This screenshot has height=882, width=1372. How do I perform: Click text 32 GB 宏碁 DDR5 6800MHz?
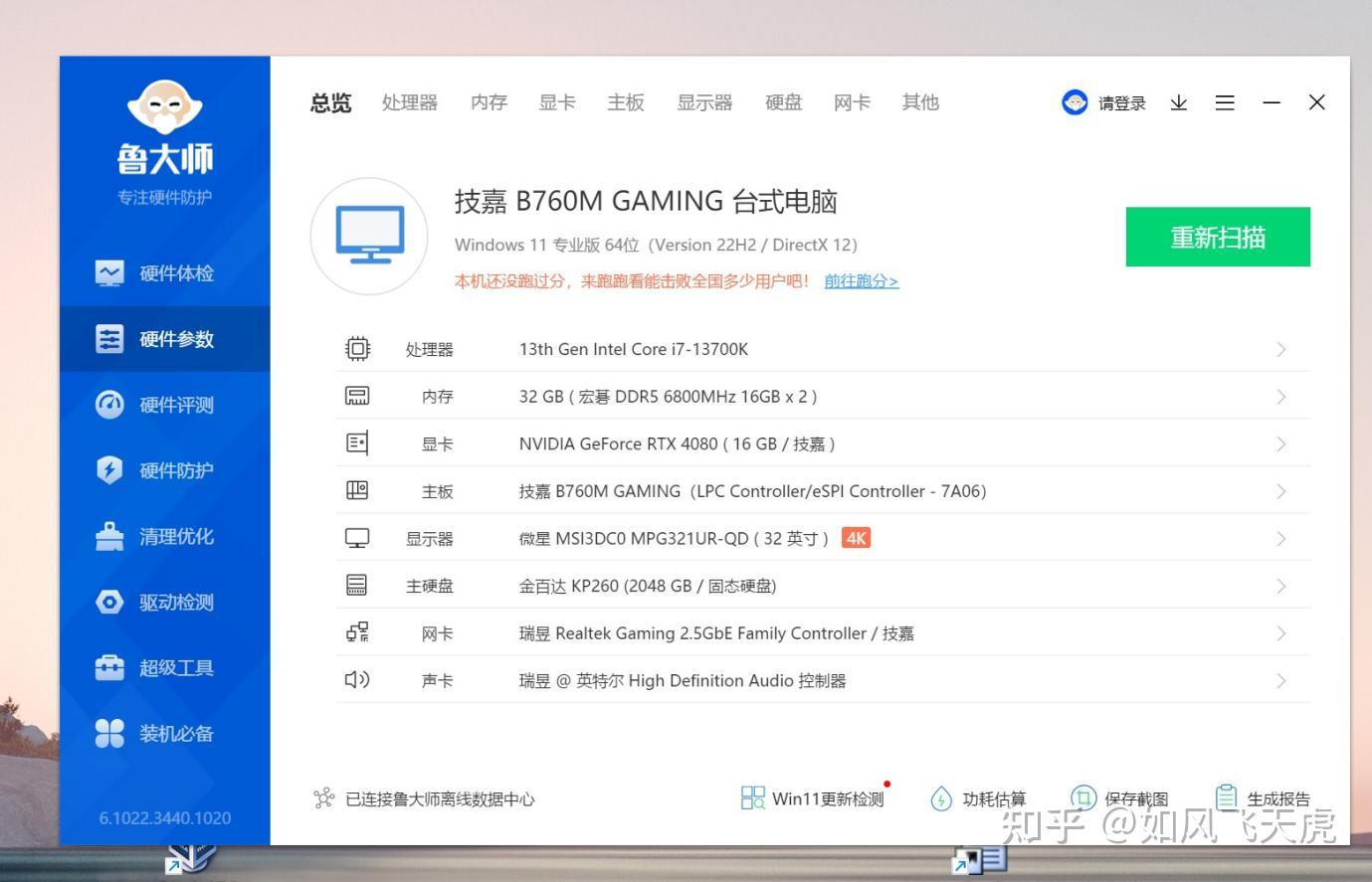(668, 397)
